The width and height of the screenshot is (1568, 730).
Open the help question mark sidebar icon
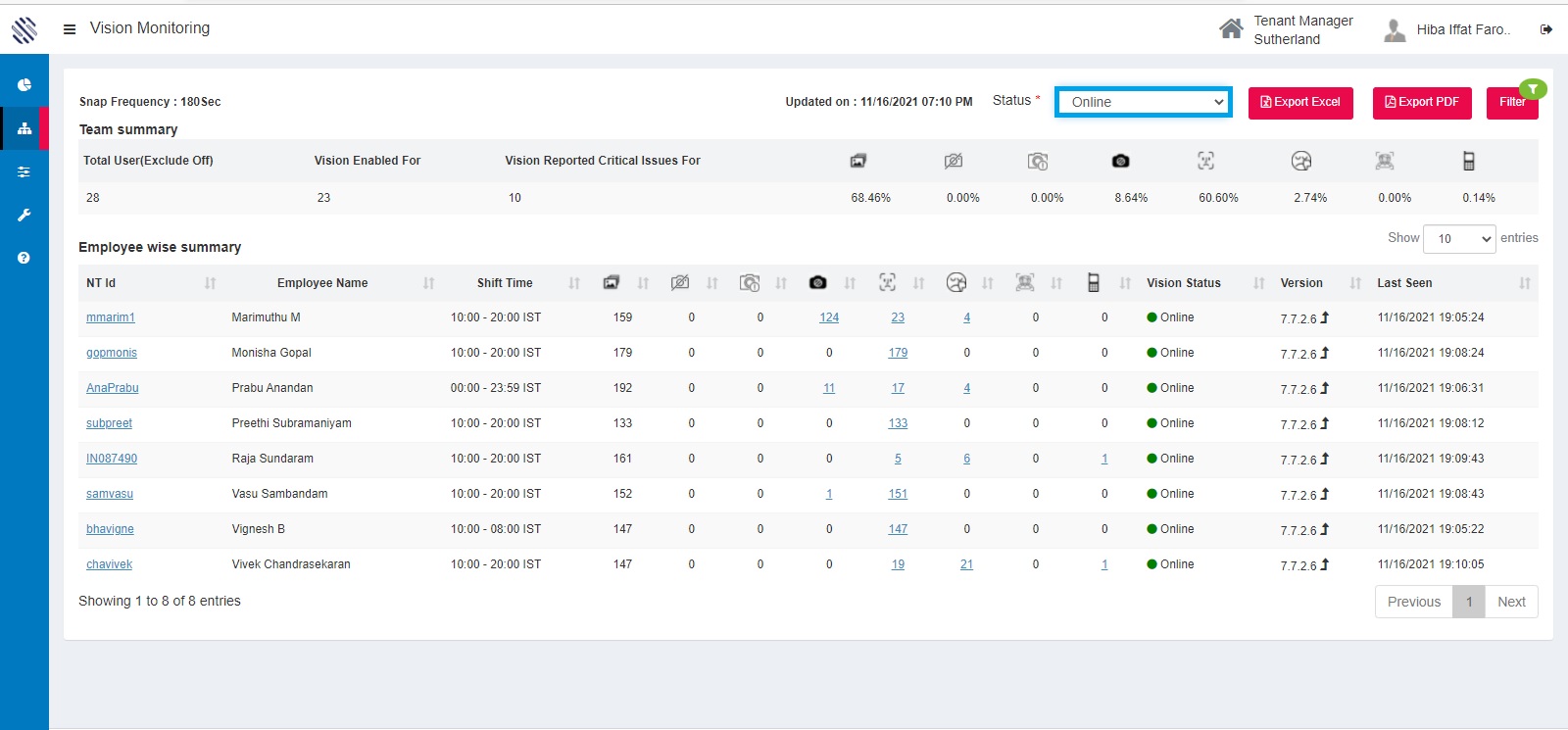[x=24, y=258]
